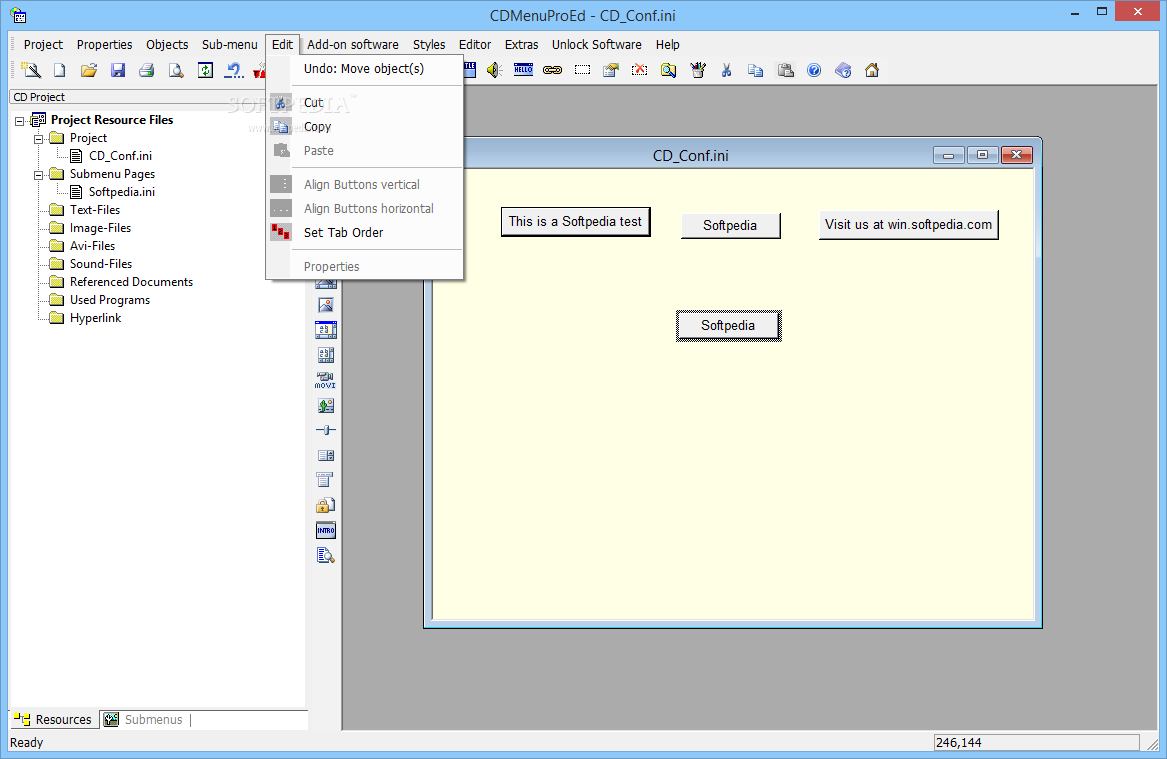Create a new file with blank page icon
Screen dimensions: 1167x759
[x=60, y=70]
